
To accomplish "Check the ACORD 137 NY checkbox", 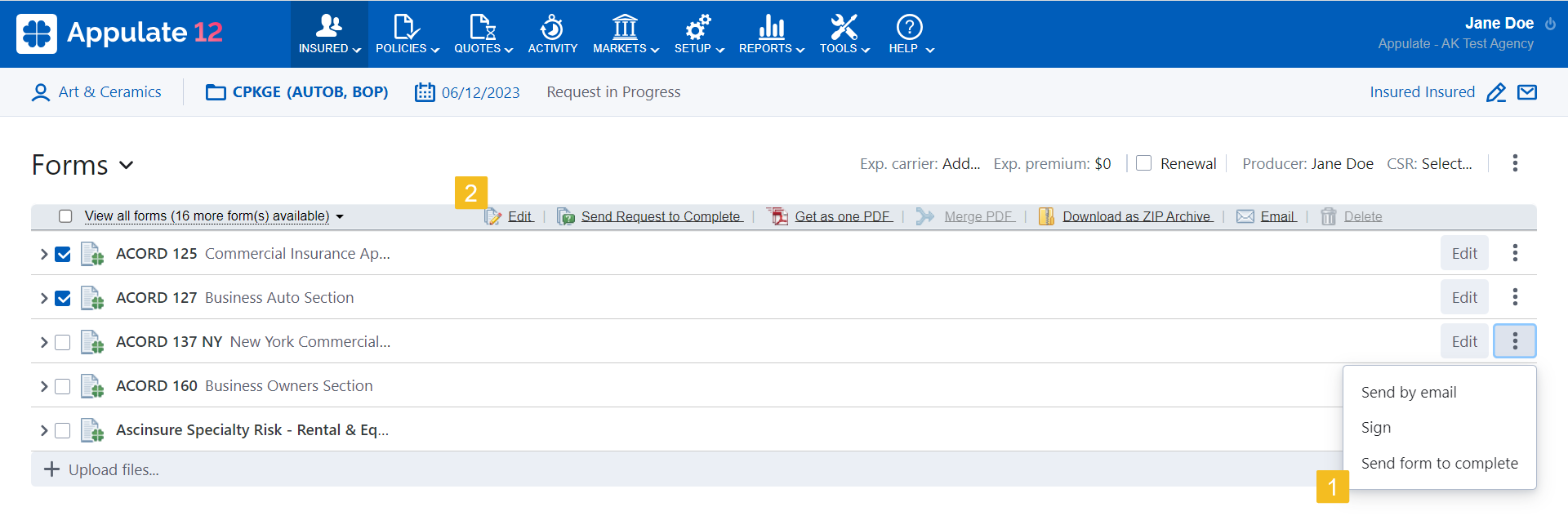I will (x=63, y=342).
